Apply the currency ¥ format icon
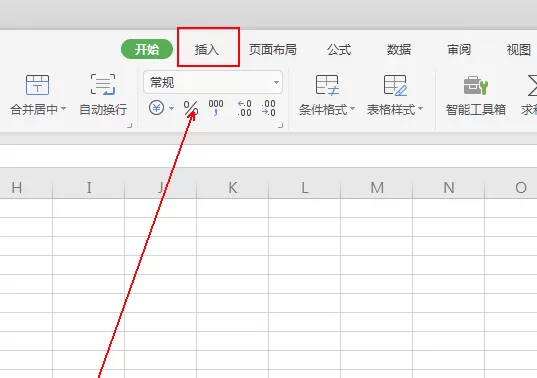 click(x=156, y=108)
